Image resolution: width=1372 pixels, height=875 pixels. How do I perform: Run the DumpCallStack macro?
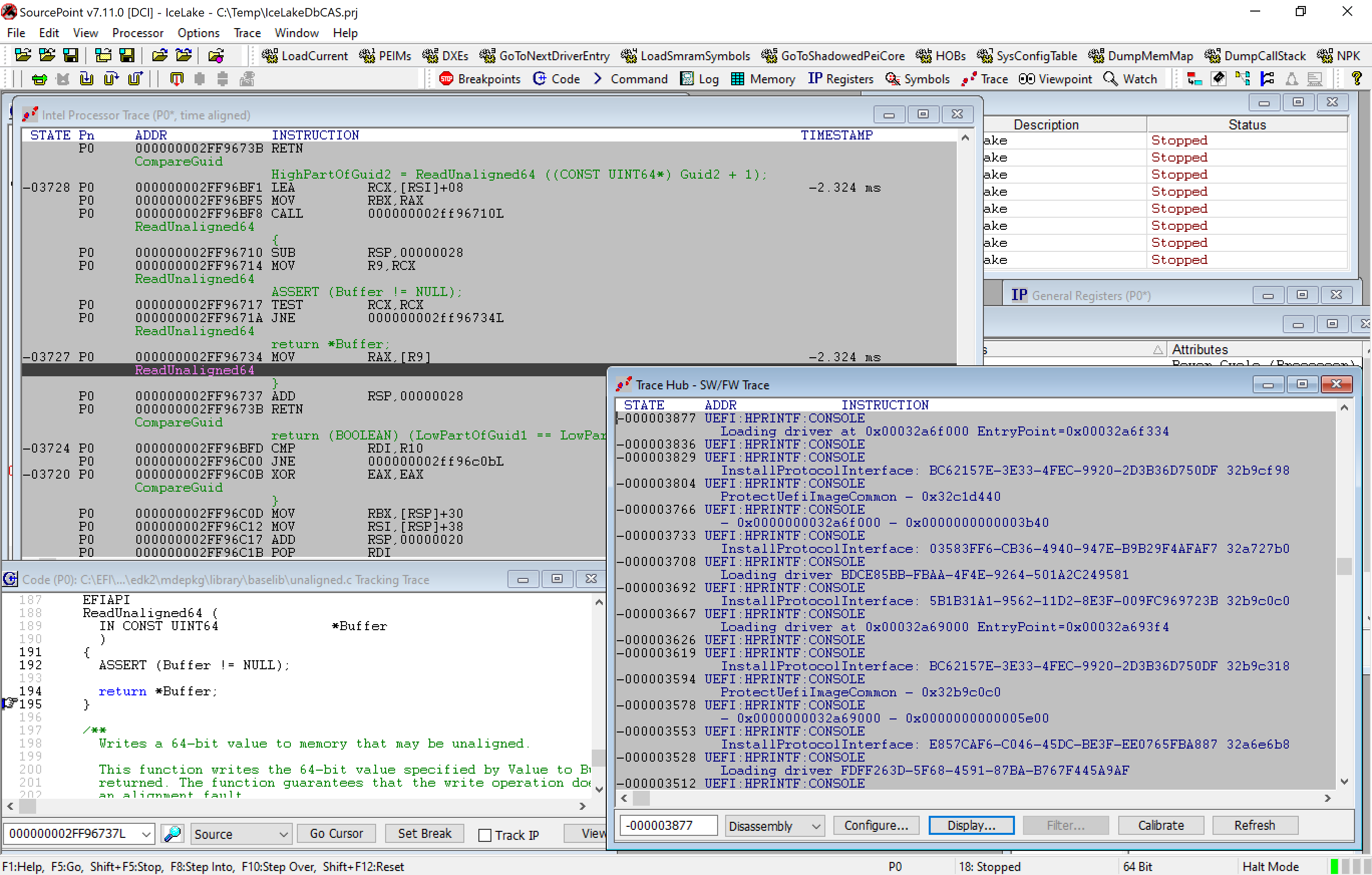[1255, 56]
